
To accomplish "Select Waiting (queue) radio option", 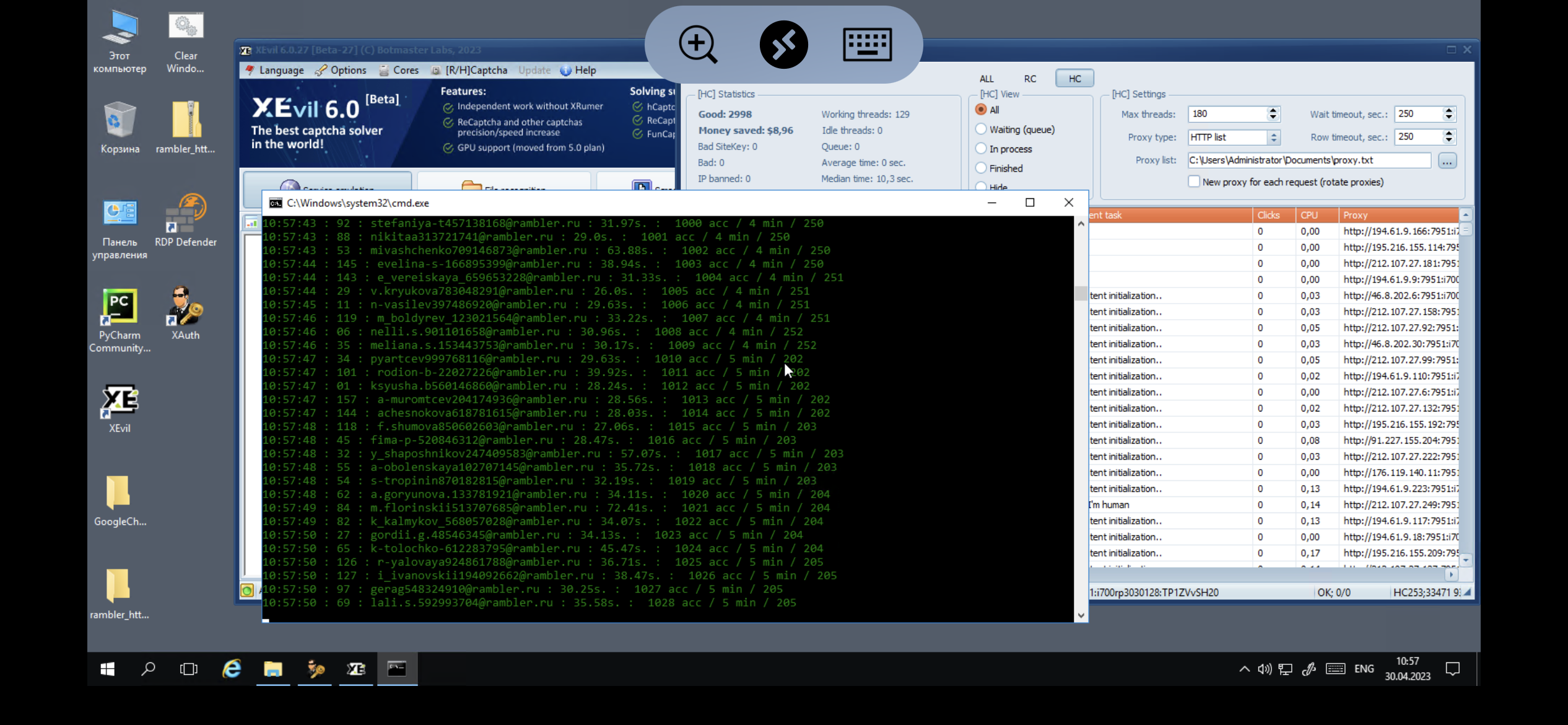I will [981, 130].
